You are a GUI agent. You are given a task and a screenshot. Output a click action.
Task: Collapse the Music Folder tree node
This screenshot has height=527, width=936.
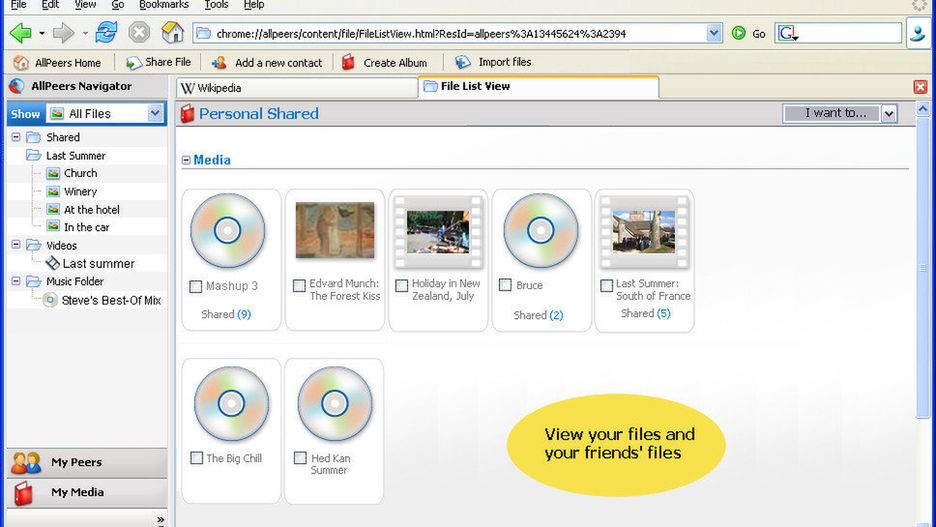(16, 281)
